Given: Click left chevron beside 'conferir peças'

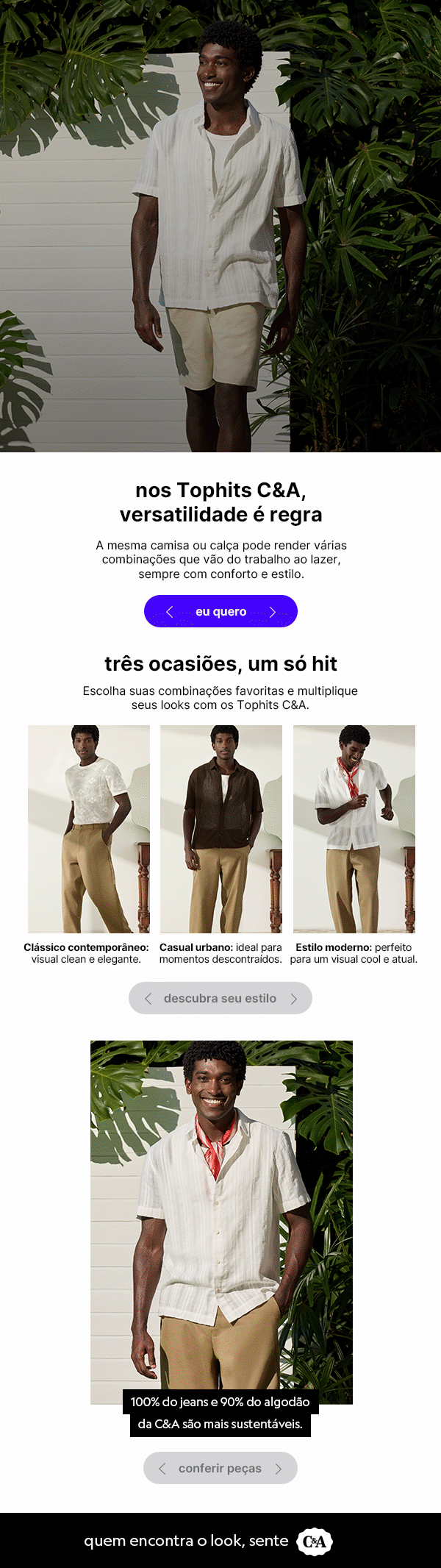Looking at the screenshot, I should click(162, 1468).
